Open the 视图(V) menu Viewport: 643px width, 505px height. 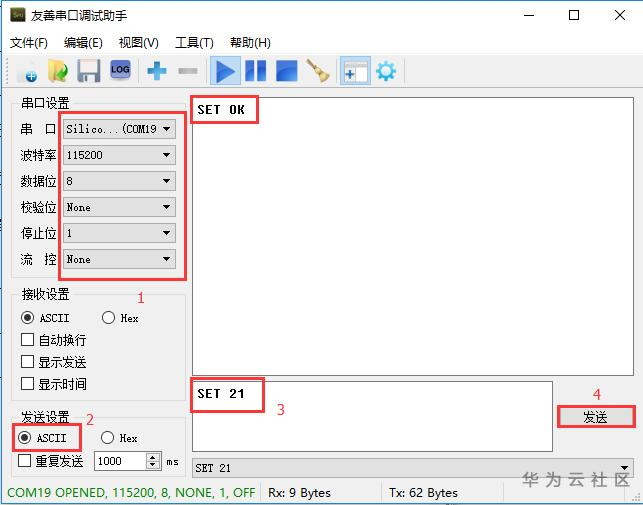click(139, 43)
